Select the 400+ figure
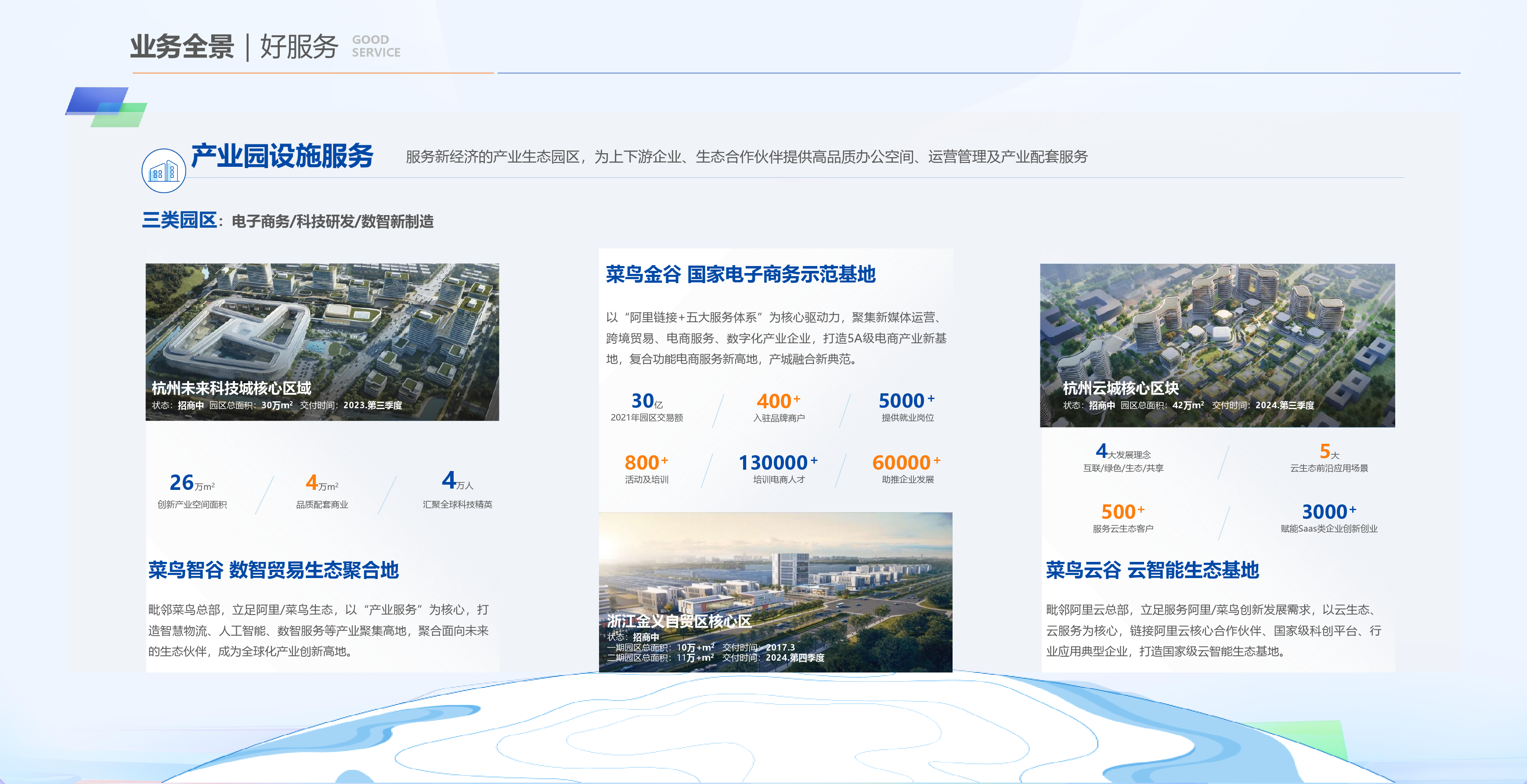The image size is (1527, 784). (778, 401)
